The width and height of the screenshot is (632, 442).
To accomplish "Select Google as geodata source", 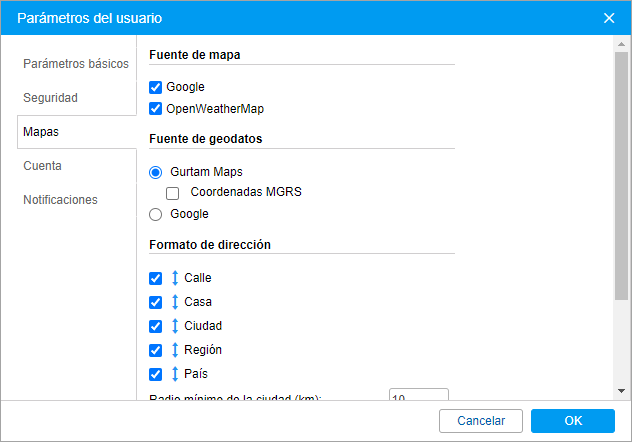I will tap(155, 214).
